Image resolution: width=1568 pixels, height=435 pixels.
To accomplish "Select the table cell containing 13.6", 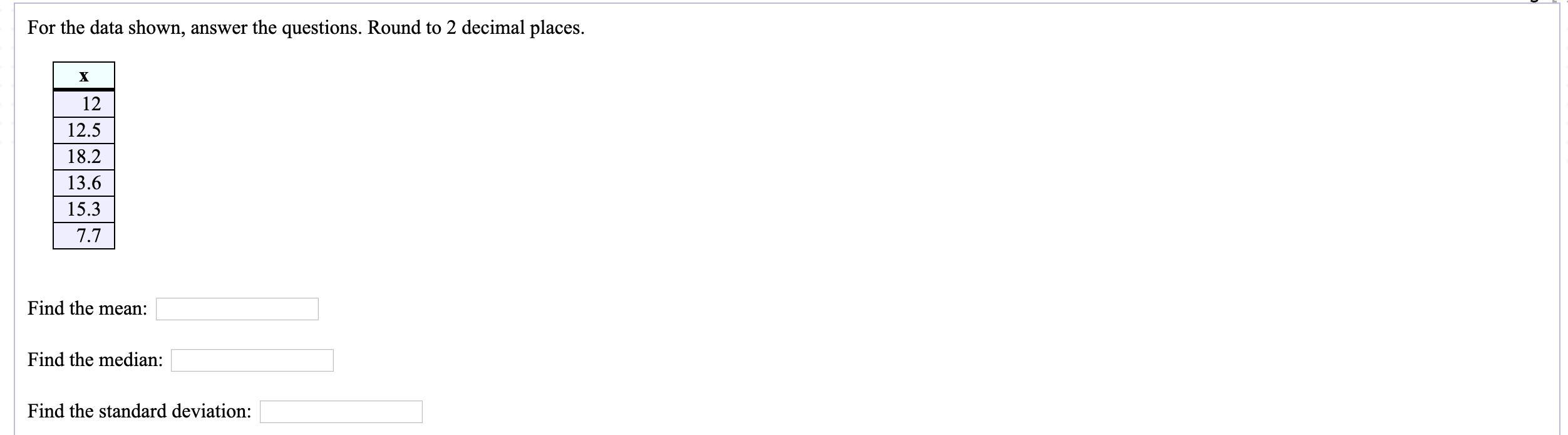I will point(84,183).
